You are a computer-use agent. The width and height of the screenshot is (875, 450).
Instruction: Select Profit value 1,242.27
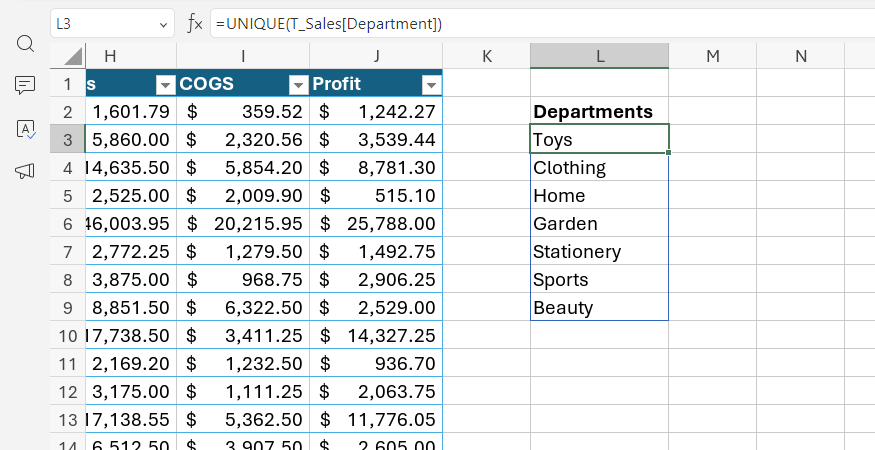(x=376, y=112)
